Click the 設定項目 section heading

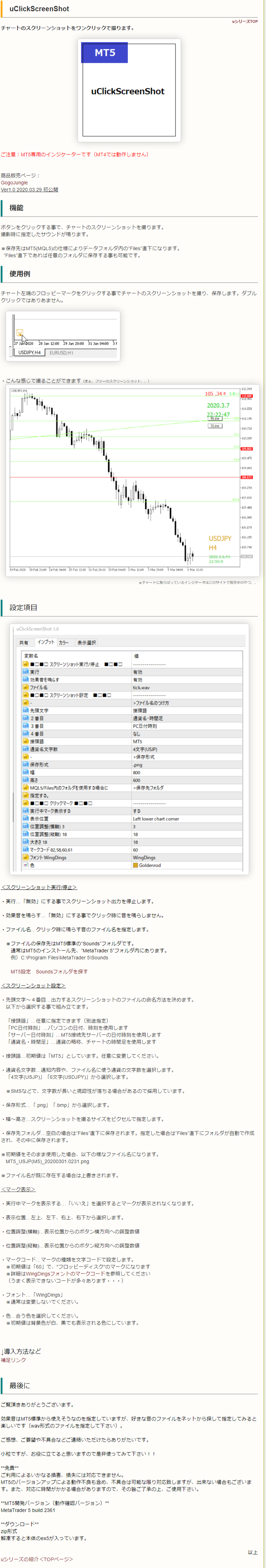pyautogui.click(x=23, y=608)
